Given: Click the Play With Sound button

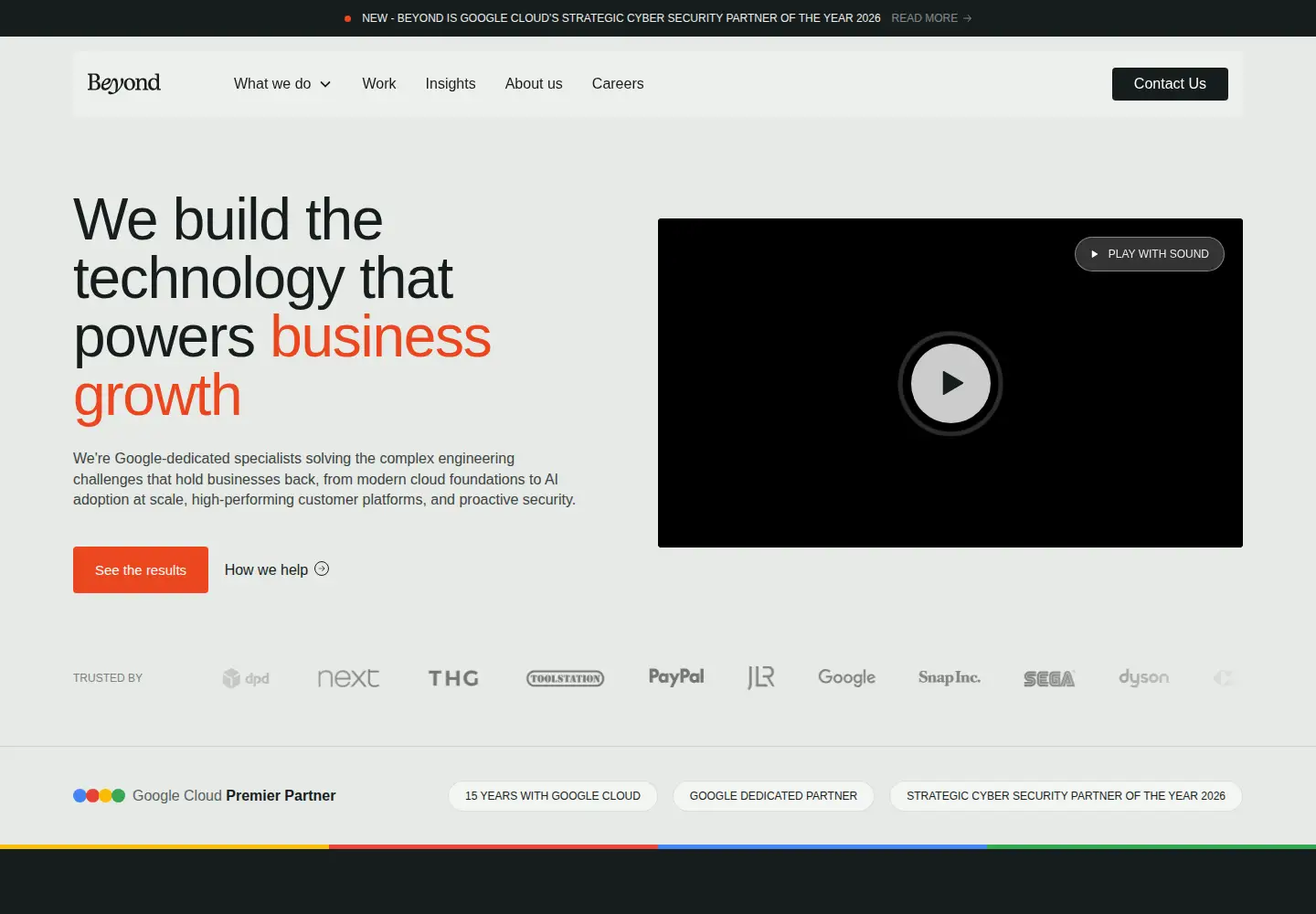Looking at the screenshot, I should point(1150,254).
